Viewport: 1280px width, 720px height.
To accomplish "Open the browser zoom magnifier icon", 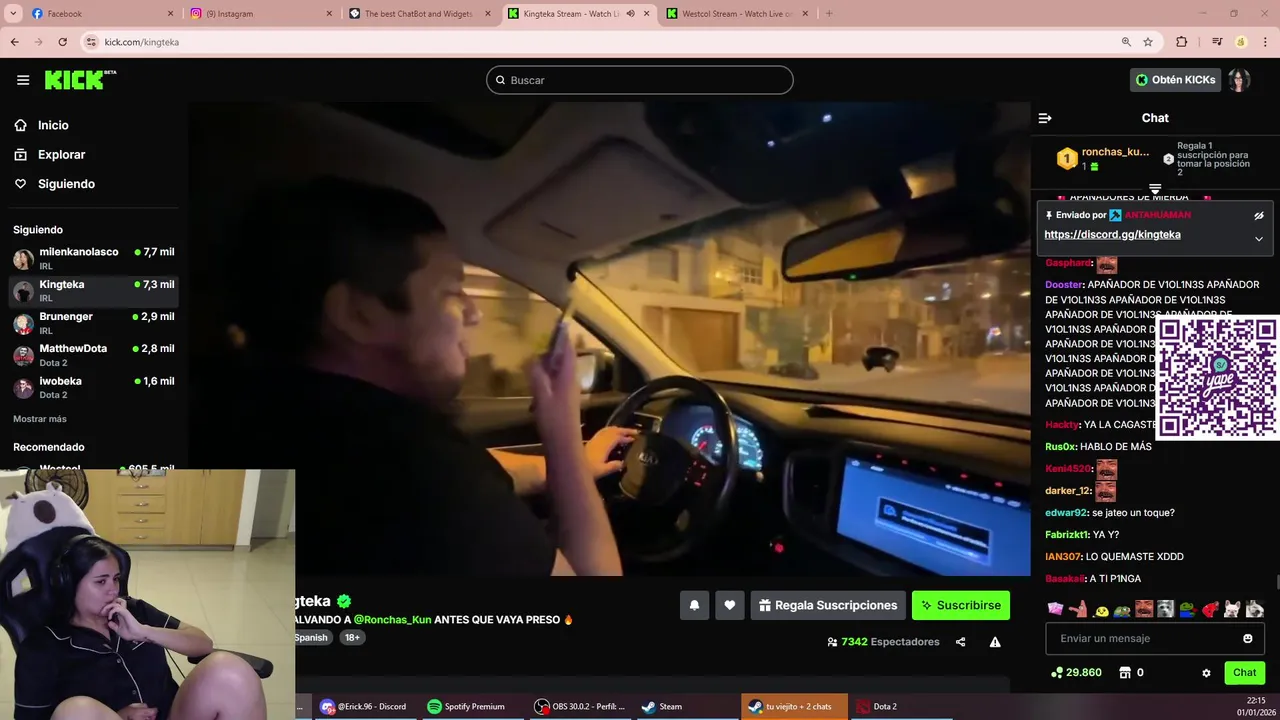I will pyautogui.click(x=1126, y=42).
